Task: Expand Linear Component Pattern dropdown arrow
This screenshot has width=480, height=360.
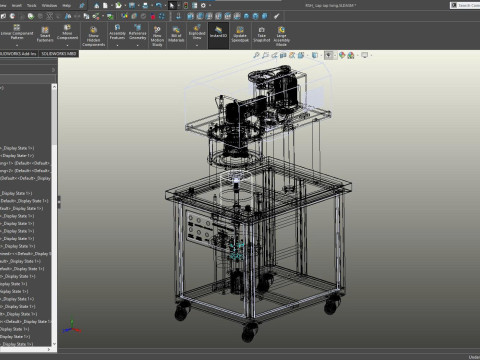Action: click(x=17, y=45)
